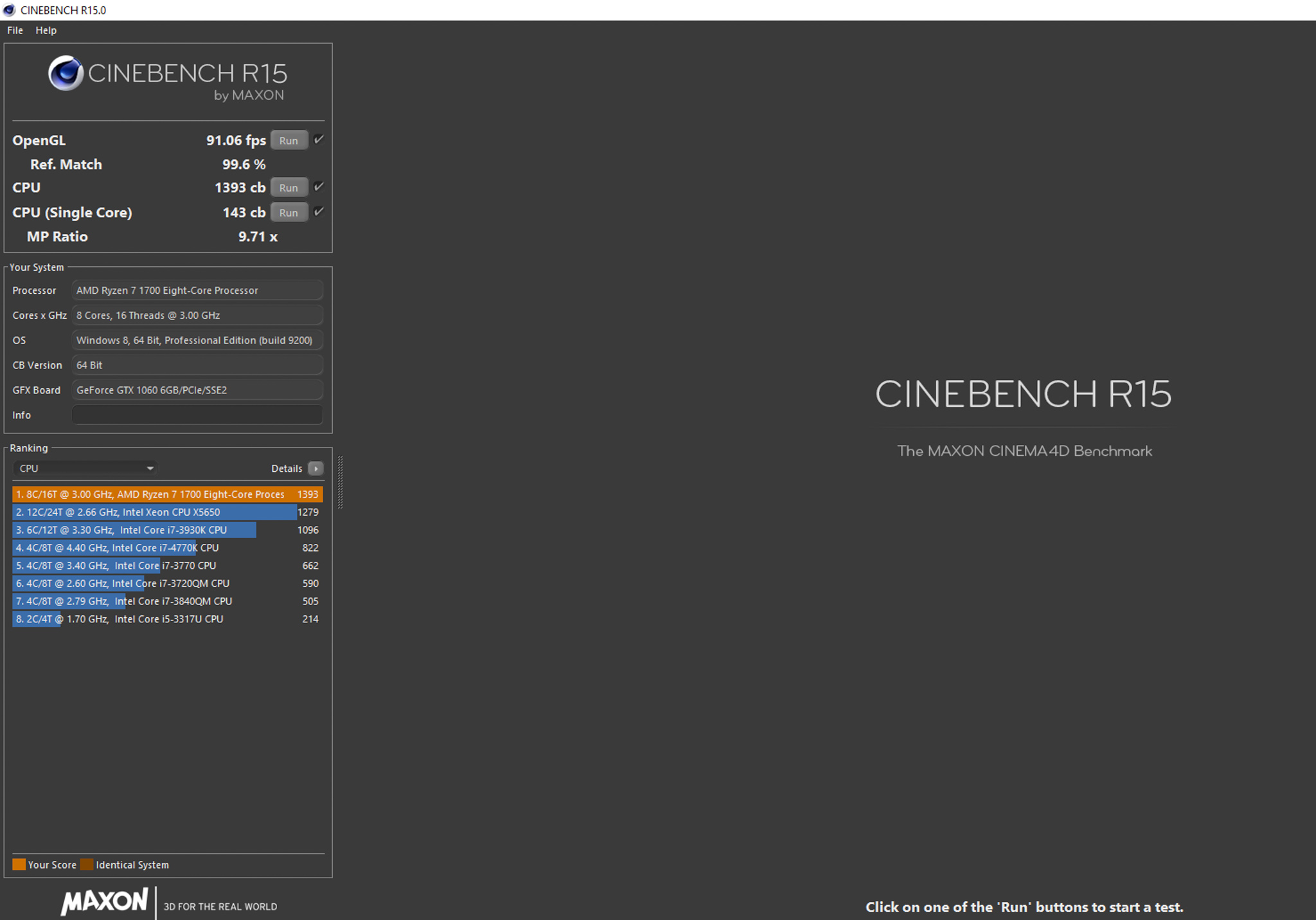Image resolution: width=1316 pixels, height=920 pixels.
Task: Click the OS field showing Windows 8
Action: coord(197,340)
